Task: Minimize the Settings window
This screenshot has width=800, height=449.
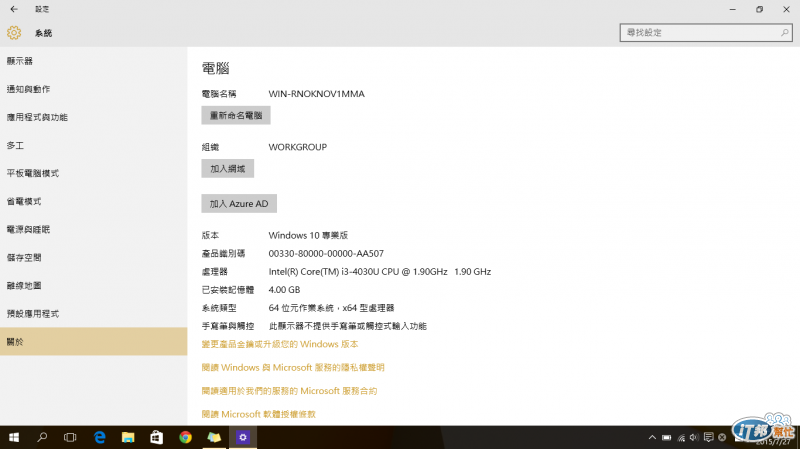Action: [733, 9]
